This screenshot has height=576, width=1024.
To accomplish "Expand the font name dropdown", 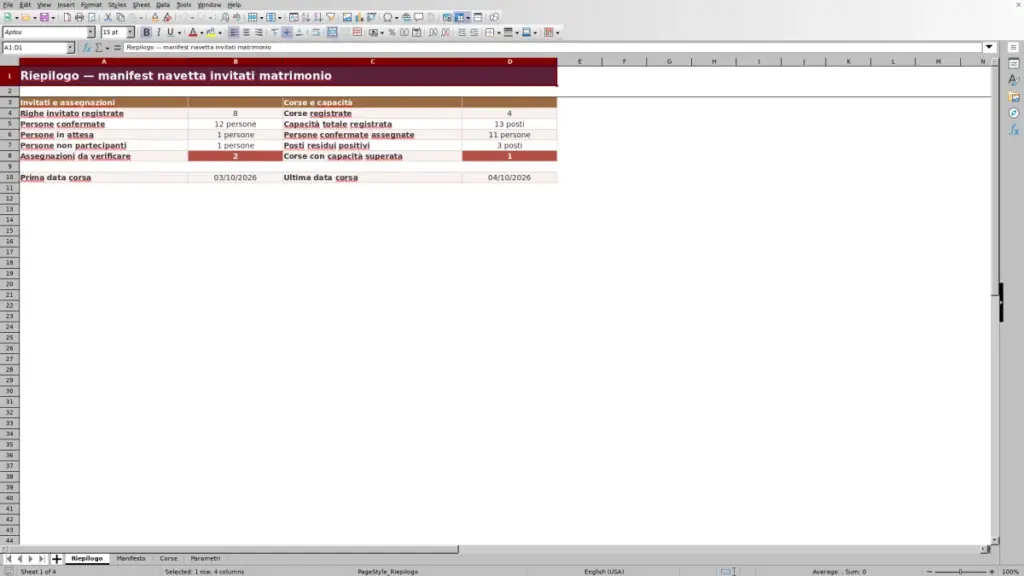I will tap(91, 33).
